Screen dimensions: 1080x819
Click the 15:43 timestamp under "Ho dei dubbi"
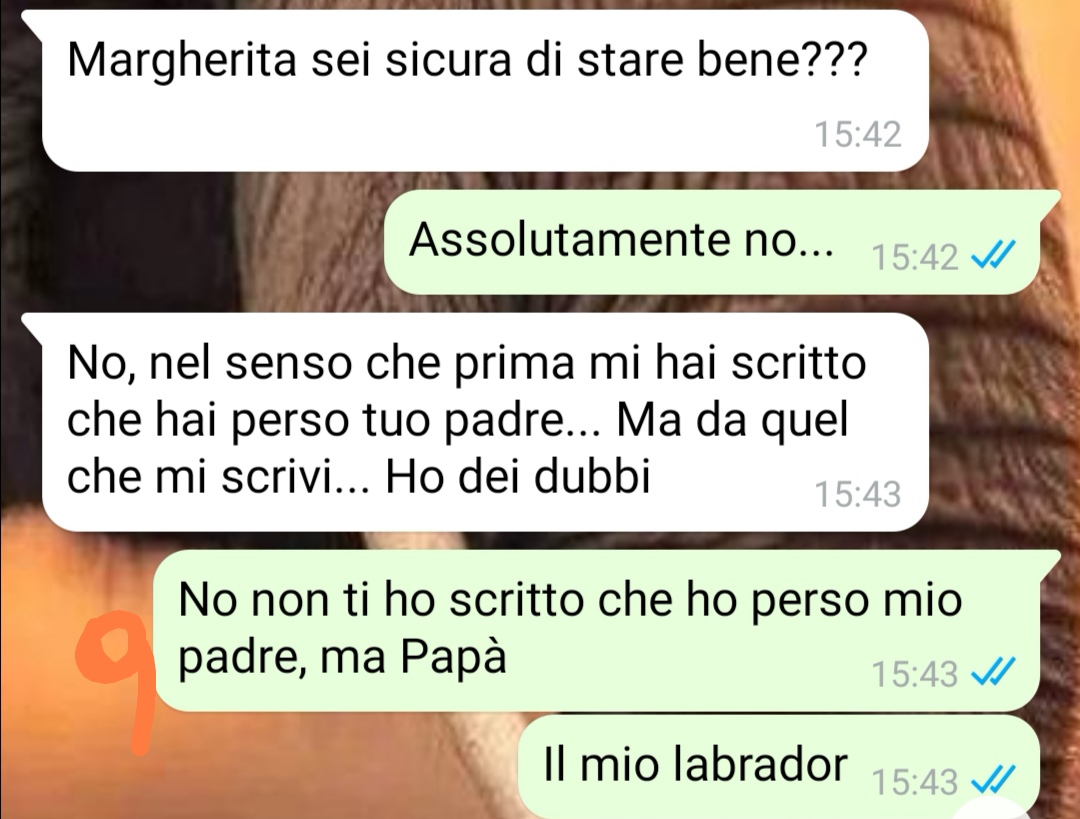(858, 494)
